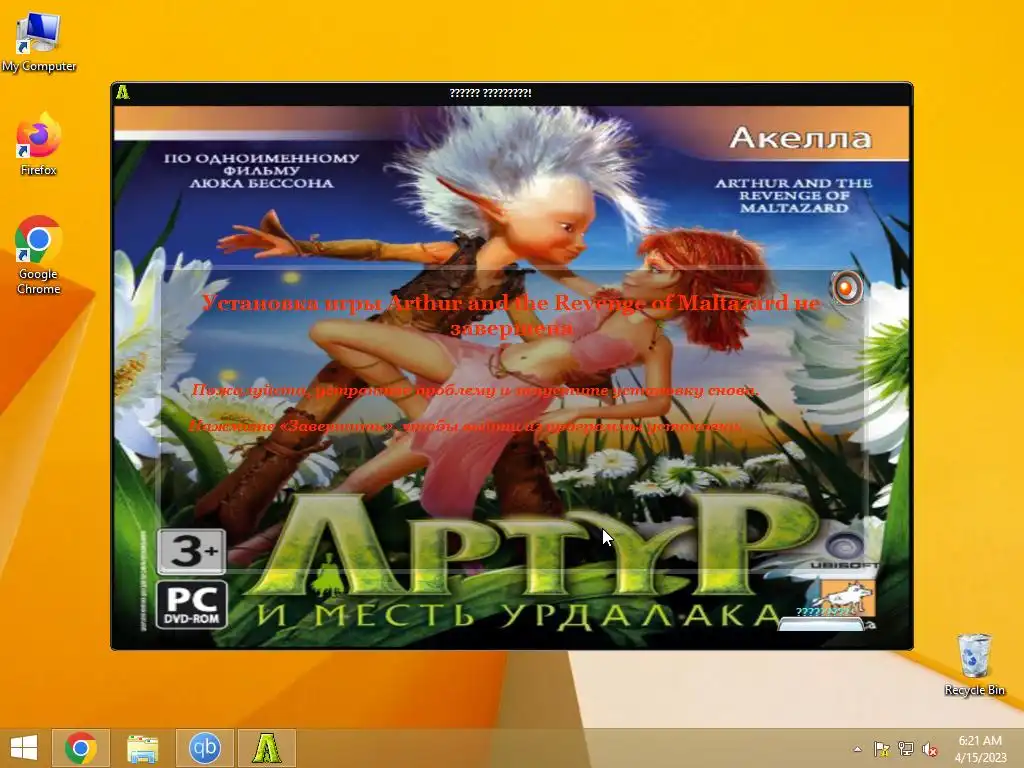Viewport: 1024px width, 768px height.
Task: Open the My Computer desktop shortcut
Action: coord(39,42)
